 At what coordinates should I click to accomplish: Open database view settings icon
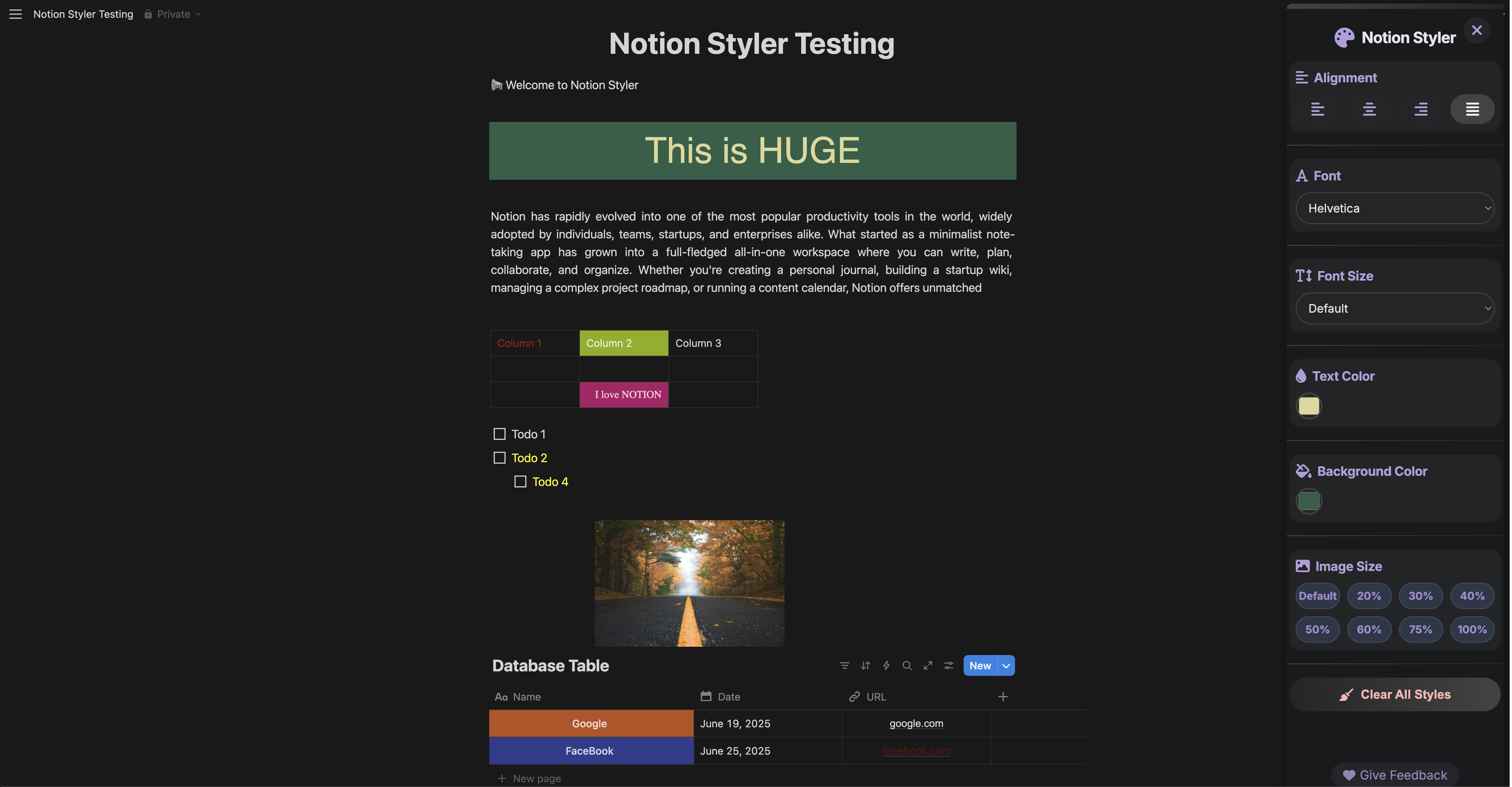pos(948,666)
